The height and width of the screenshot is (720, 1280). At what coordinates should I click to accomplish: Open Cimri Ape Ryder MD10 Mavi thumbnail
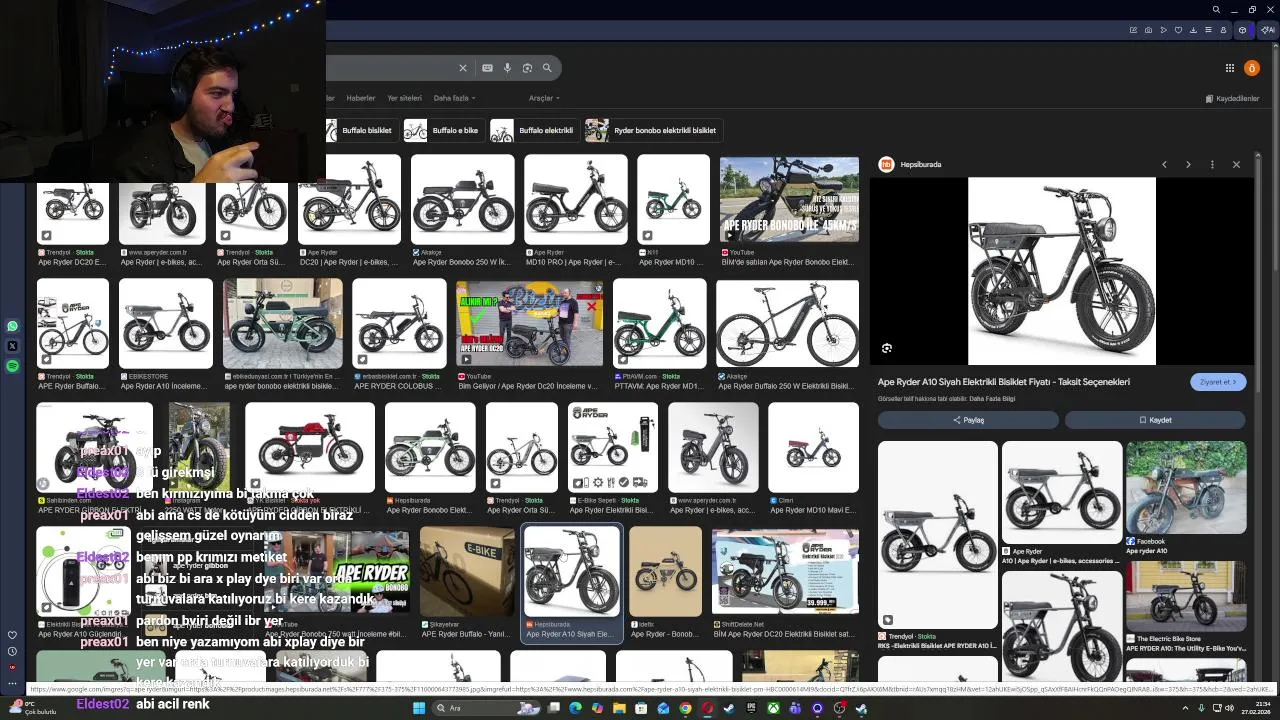pos(813,447)
